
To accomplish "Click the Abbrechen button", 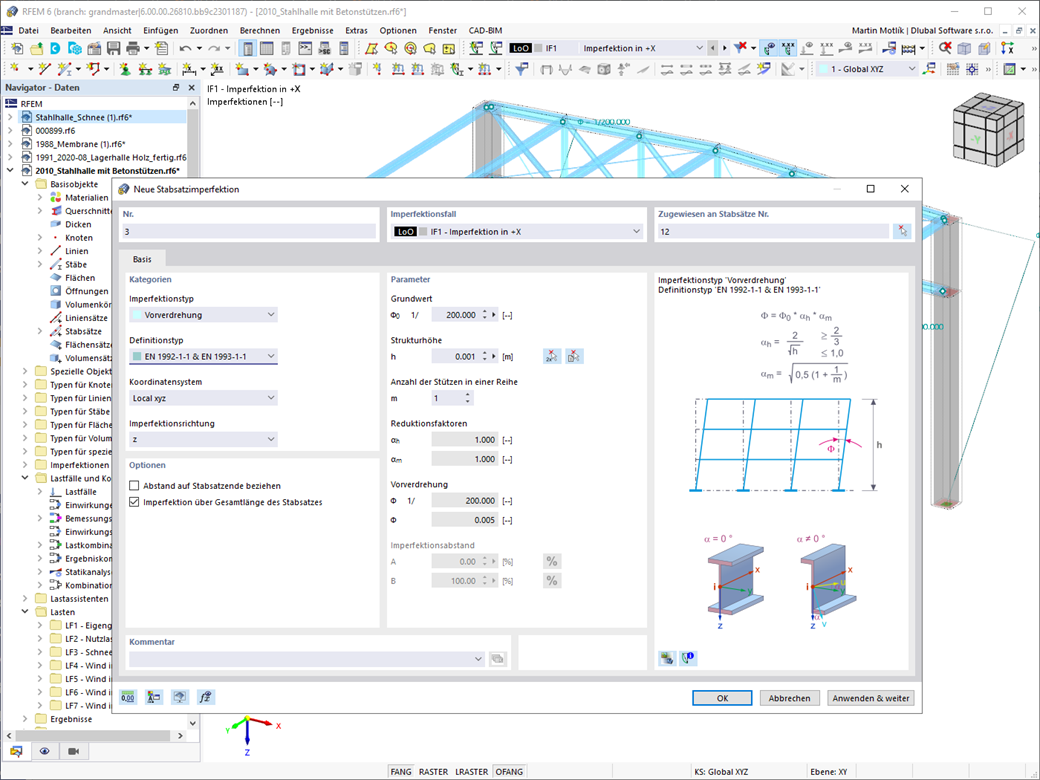I will coord(789,698).
